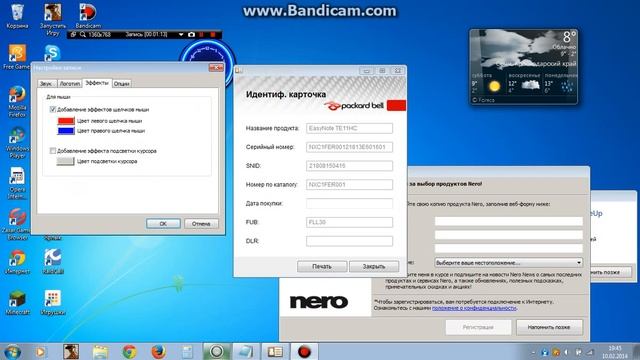Open the Minecraft desktop shortcut
640x360 pixels.
tap(17, 302)
